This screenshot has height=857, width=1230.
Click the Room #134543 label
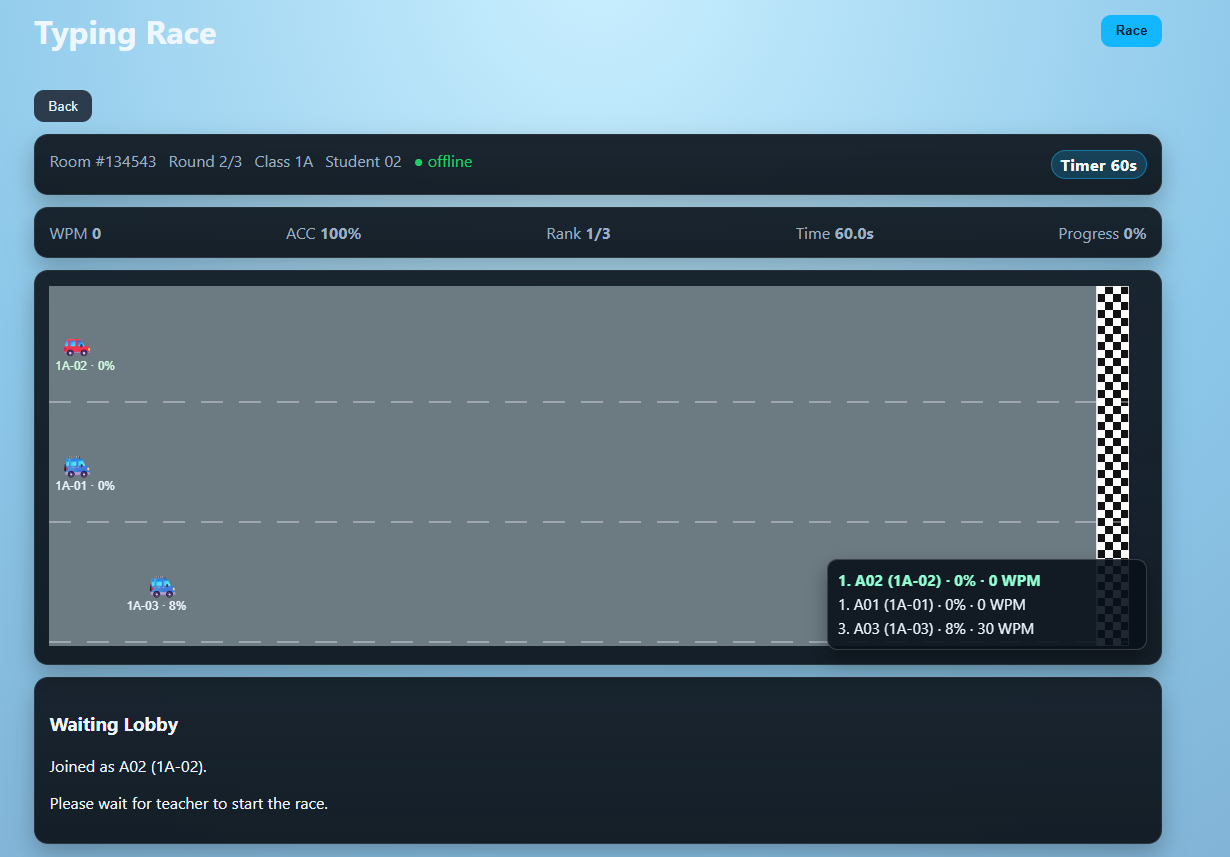click(103, 162)
